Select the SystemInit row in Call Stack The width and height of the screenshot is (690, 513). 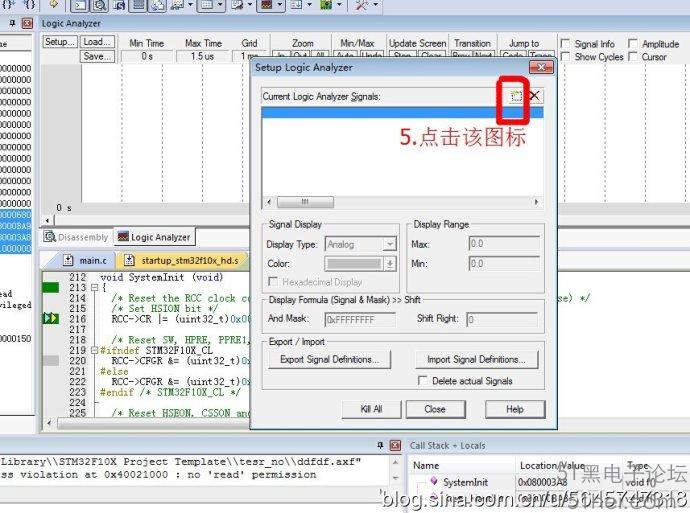pyautogui.click(x=549, y=482)
